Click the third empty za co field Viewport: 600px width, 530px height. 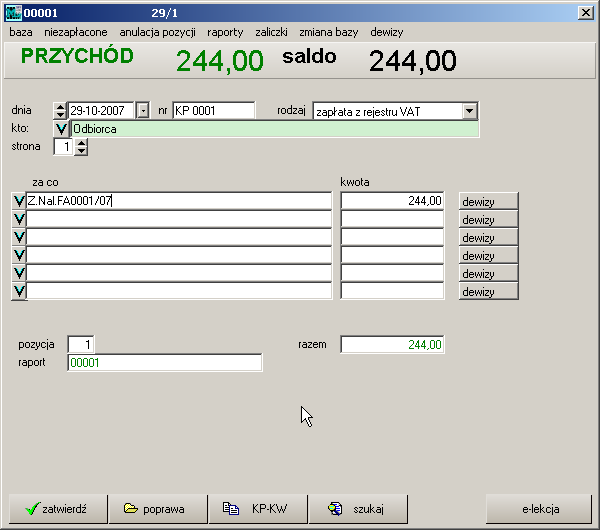179,237
